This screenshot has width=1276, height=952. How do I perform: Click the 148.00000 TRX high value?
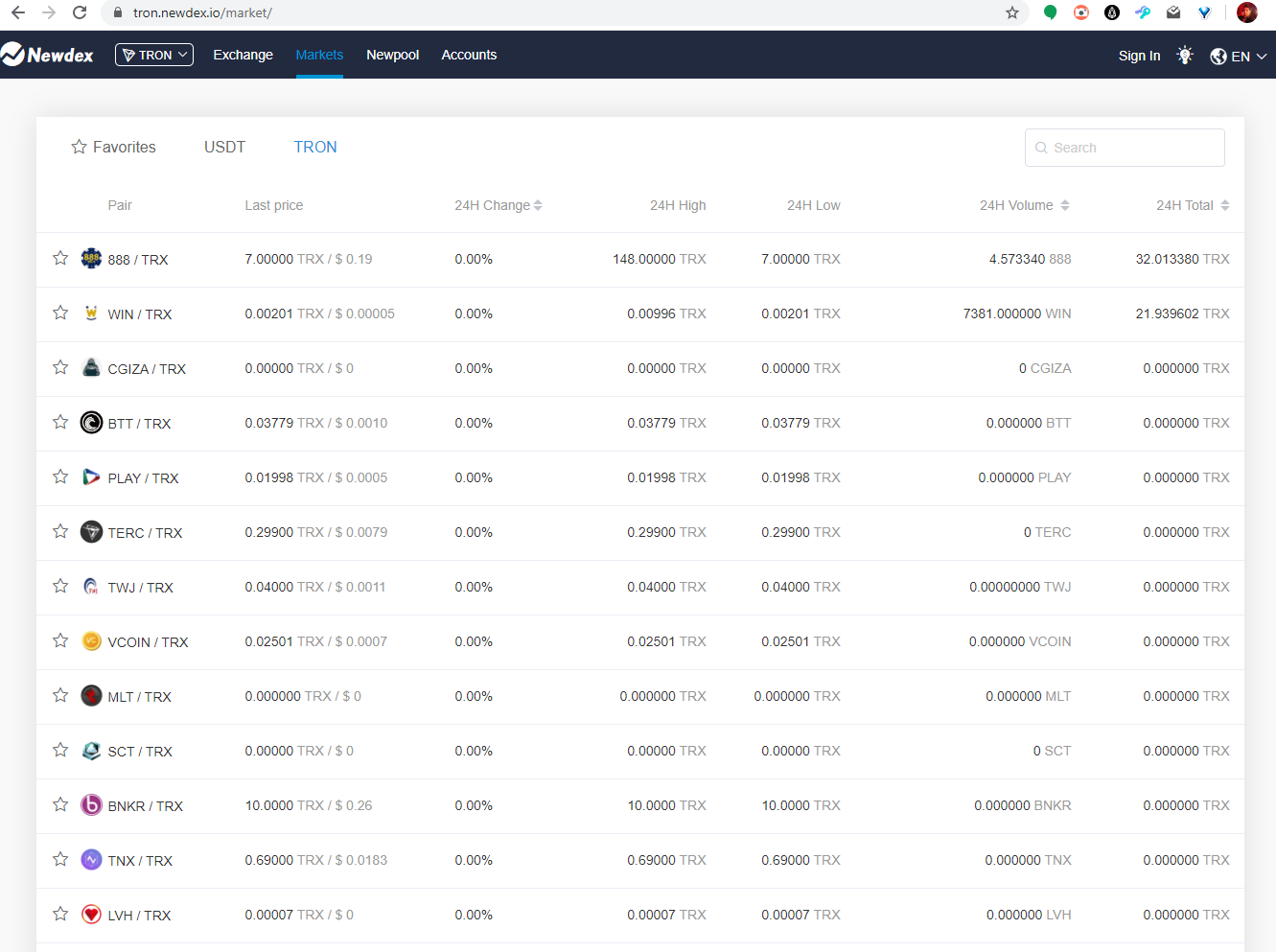coord(660,259)
